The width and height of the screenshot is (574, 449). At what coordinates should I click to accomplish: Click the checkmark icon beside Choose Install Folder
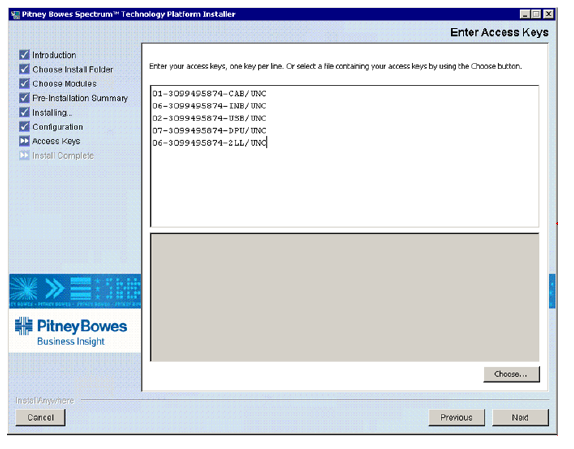point(24,69)
